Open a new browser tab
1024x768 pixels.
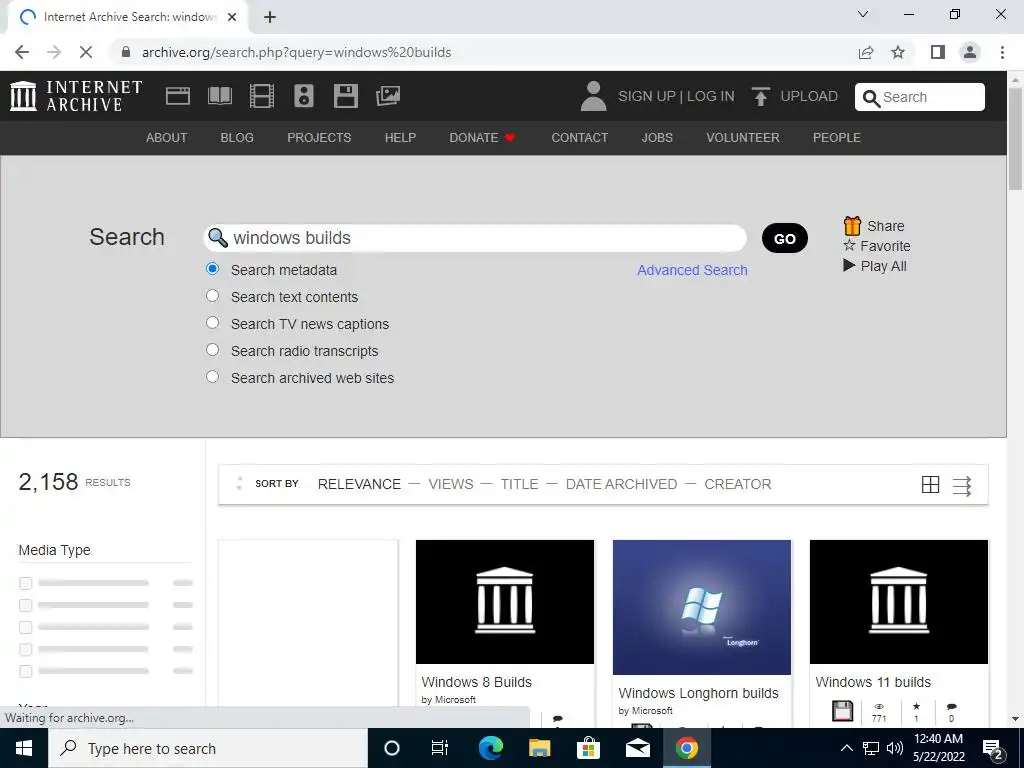coord(270,17)
